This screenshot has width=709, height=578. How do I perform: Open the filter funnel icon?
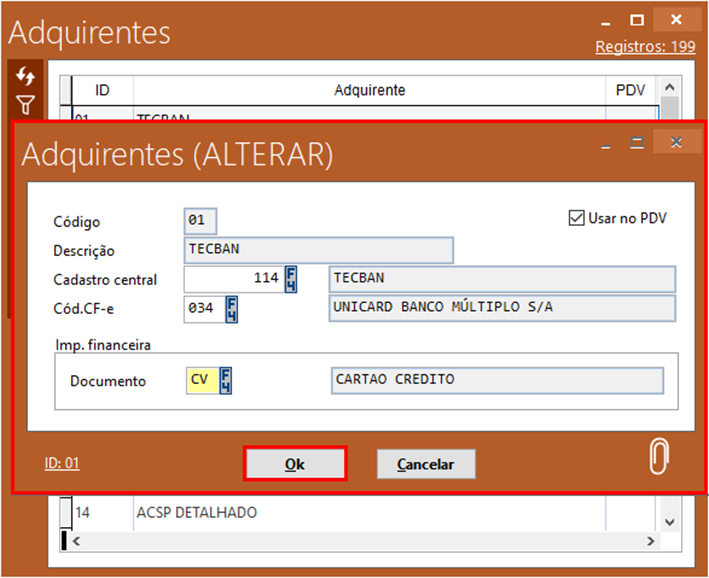click(26, 103)
